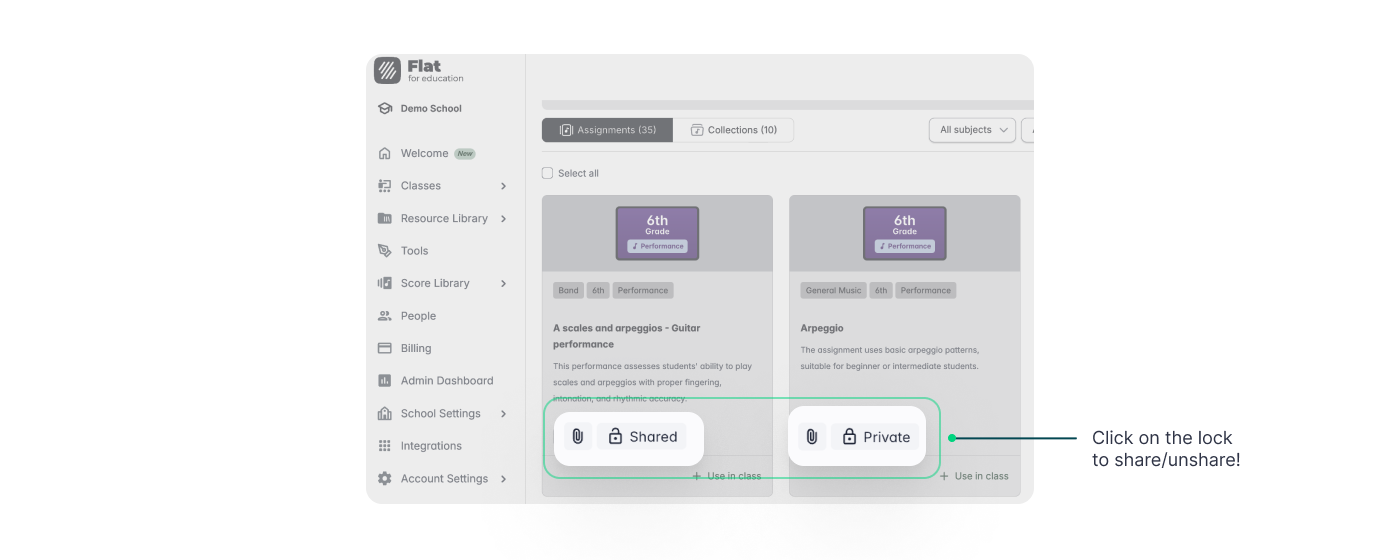Expand the Classes submenu chevron

[x=503, y=186]
